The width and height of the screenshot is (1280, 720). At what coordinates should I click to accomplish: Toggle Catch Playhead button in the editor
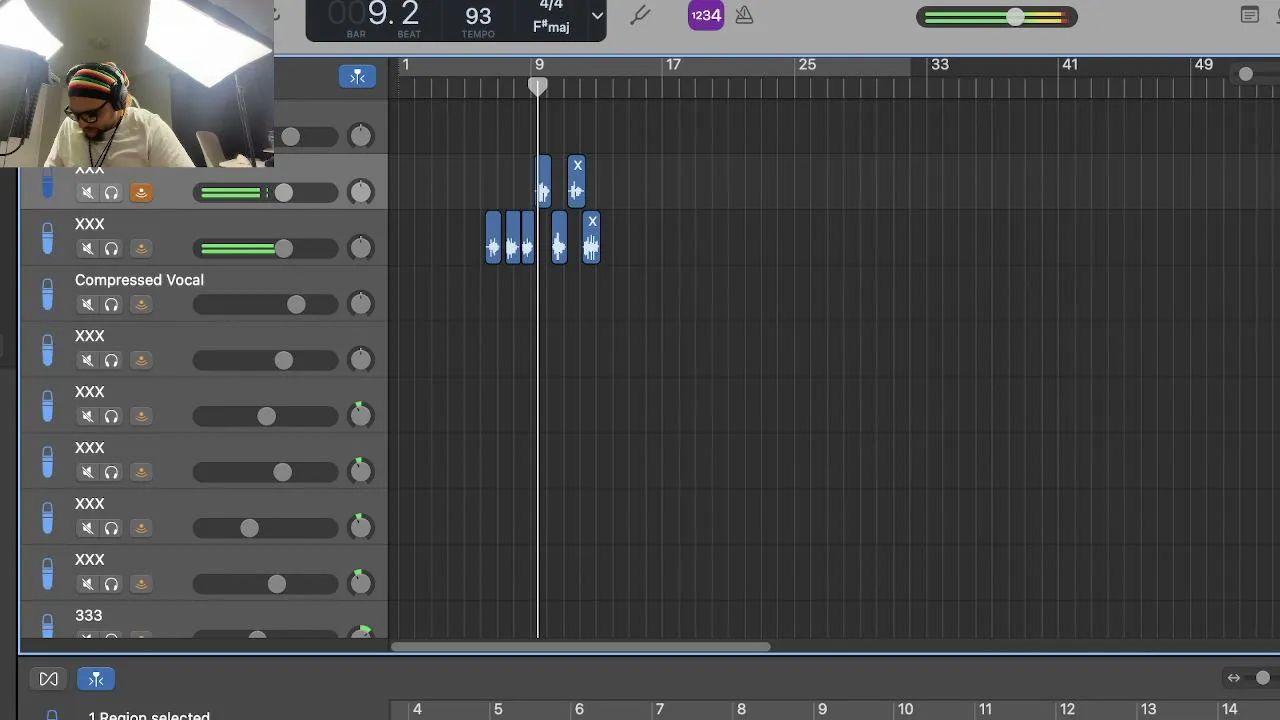pos(96,679)
